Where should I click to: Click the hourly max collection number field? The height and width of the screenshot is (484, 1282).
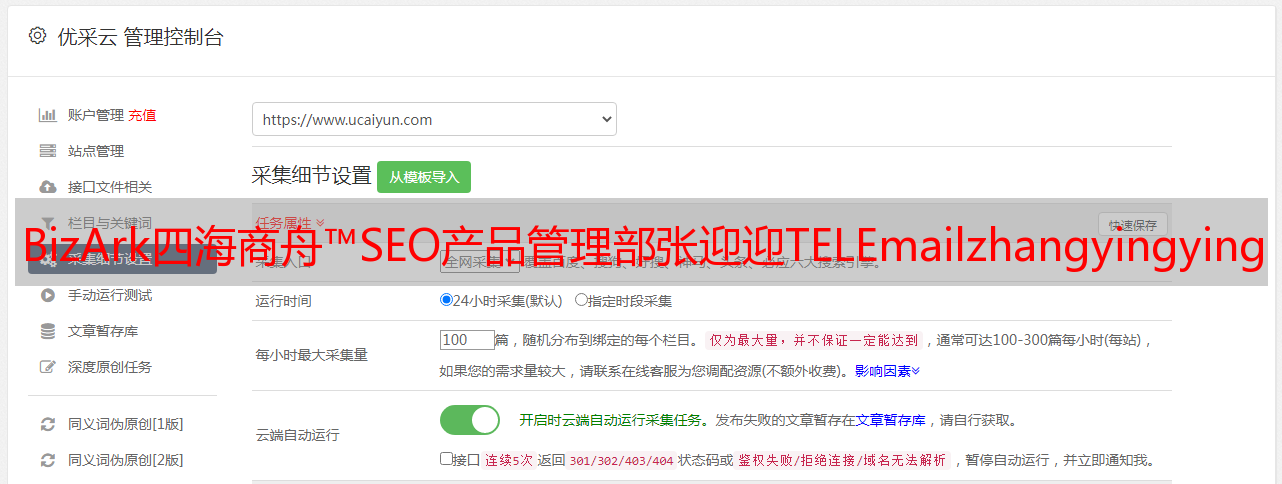pos(468,340)
